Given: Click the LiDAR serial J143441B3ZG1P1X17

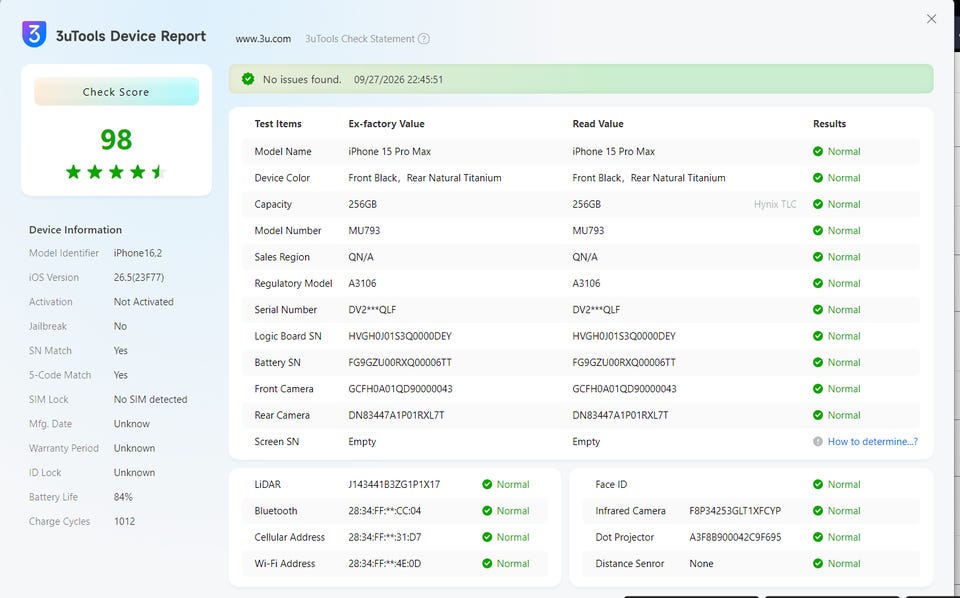Looking at the screenshot, I should (x=394, y=484).
